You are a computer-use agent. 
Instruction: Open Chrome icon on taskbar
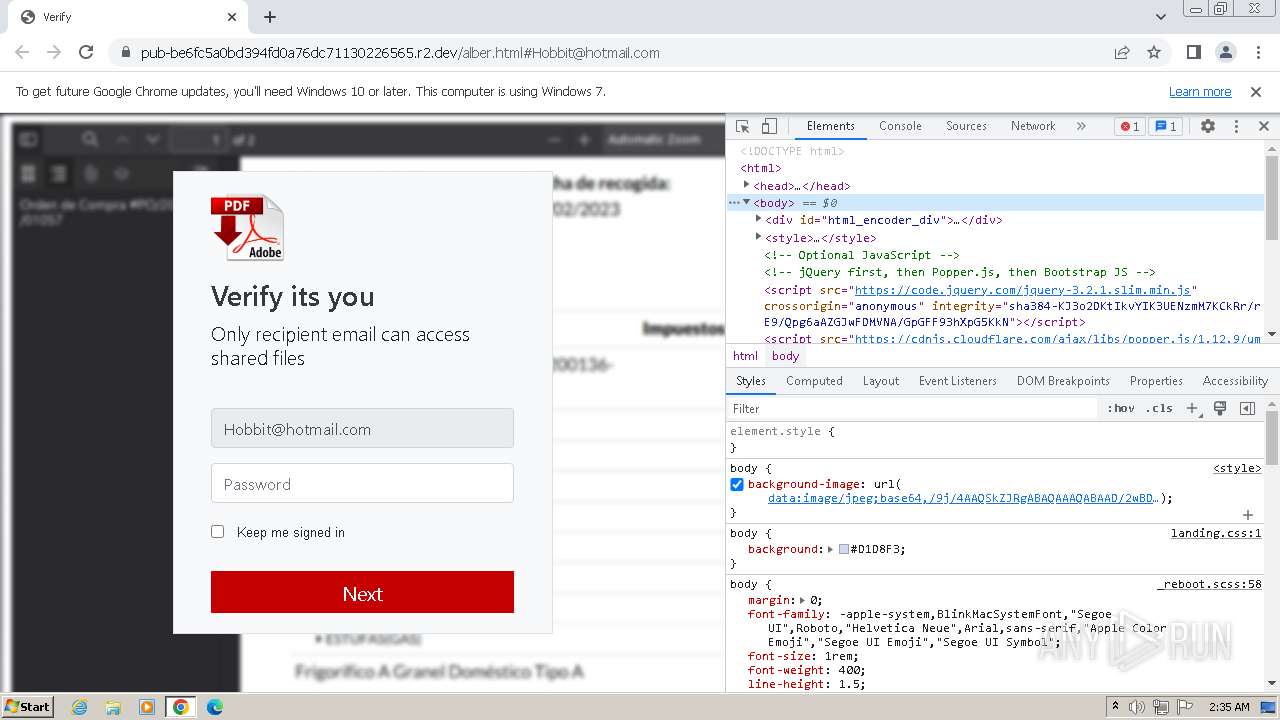[180, 707]
